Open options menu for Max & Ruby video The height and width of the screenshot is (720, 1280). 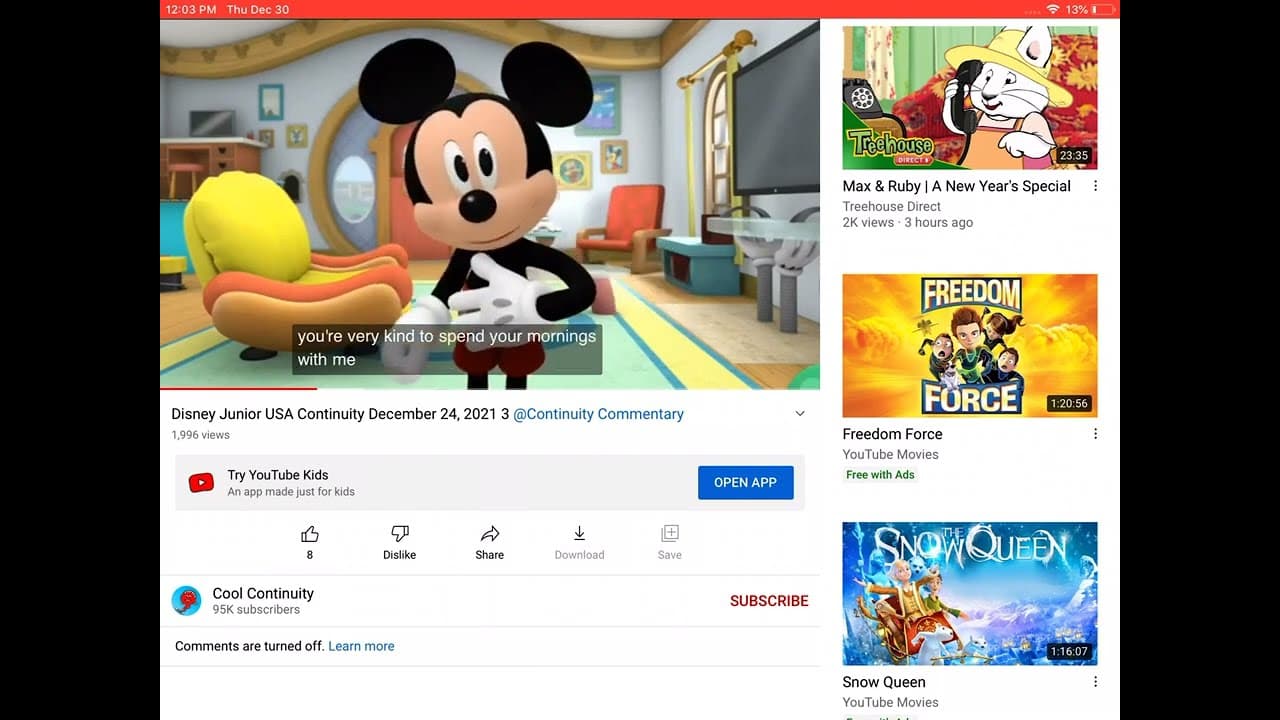[1095, 186]
